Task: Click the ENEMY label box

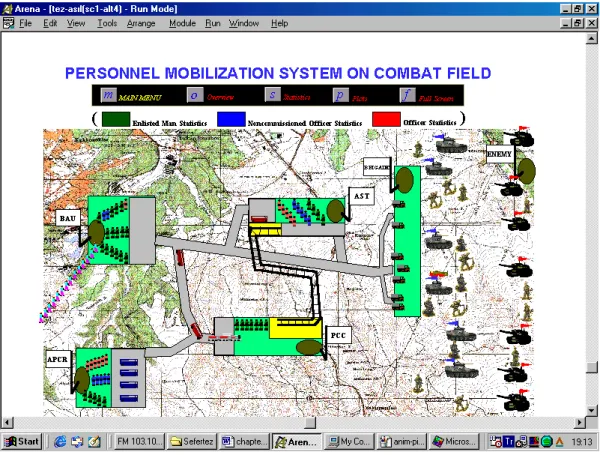Action: 499,154
